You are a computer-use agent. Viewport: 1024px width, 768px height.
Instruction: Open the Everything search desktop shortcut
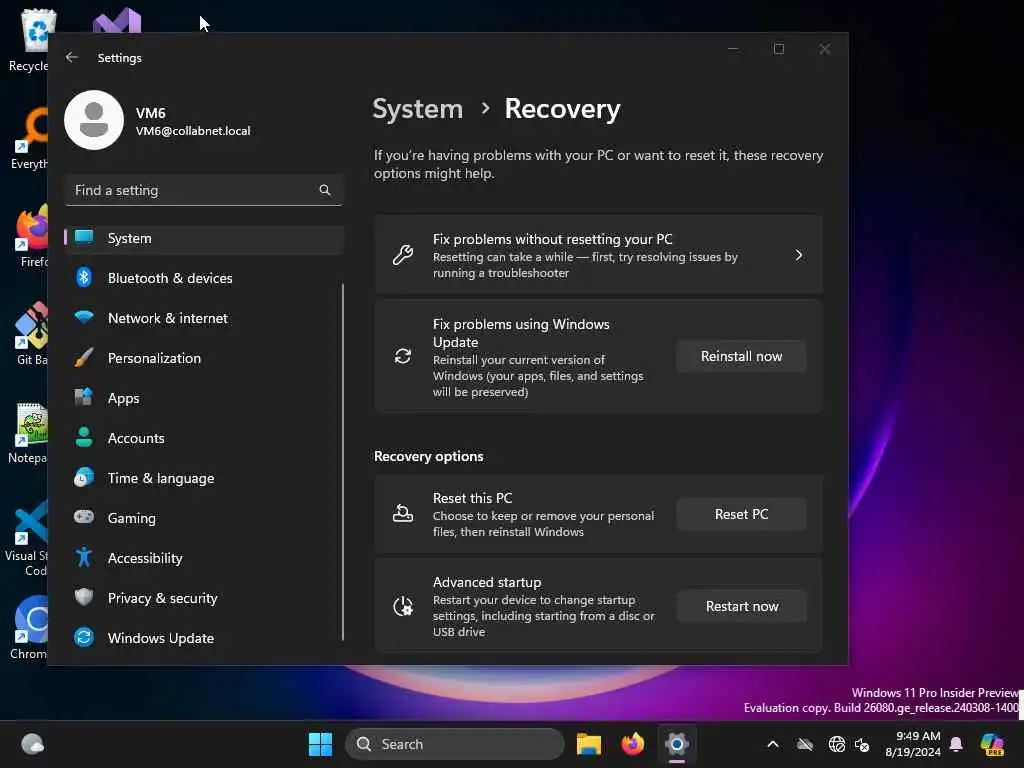coord(30,138)
